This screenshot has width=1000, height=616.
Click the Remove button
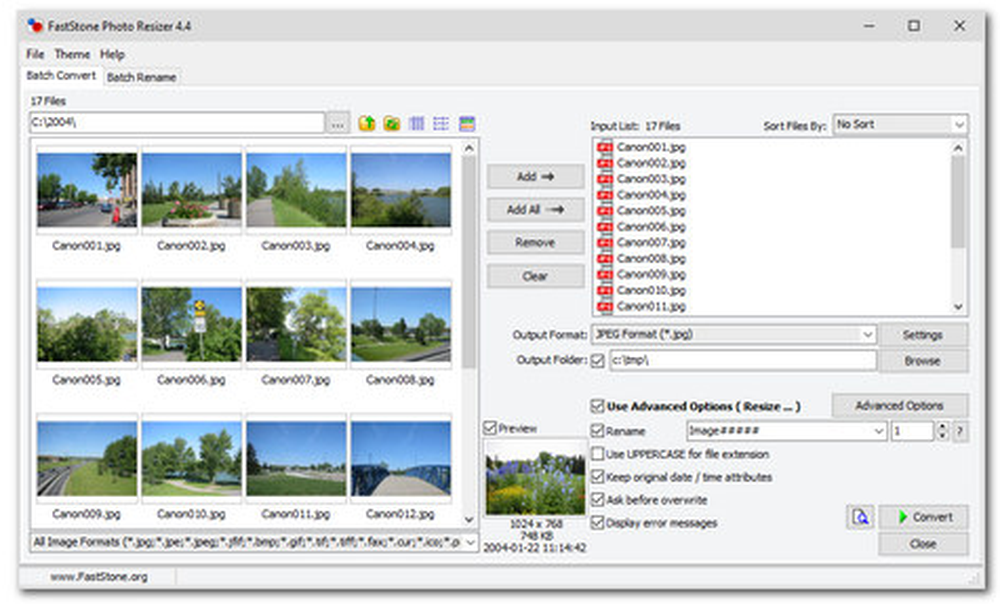pos(535,243)
